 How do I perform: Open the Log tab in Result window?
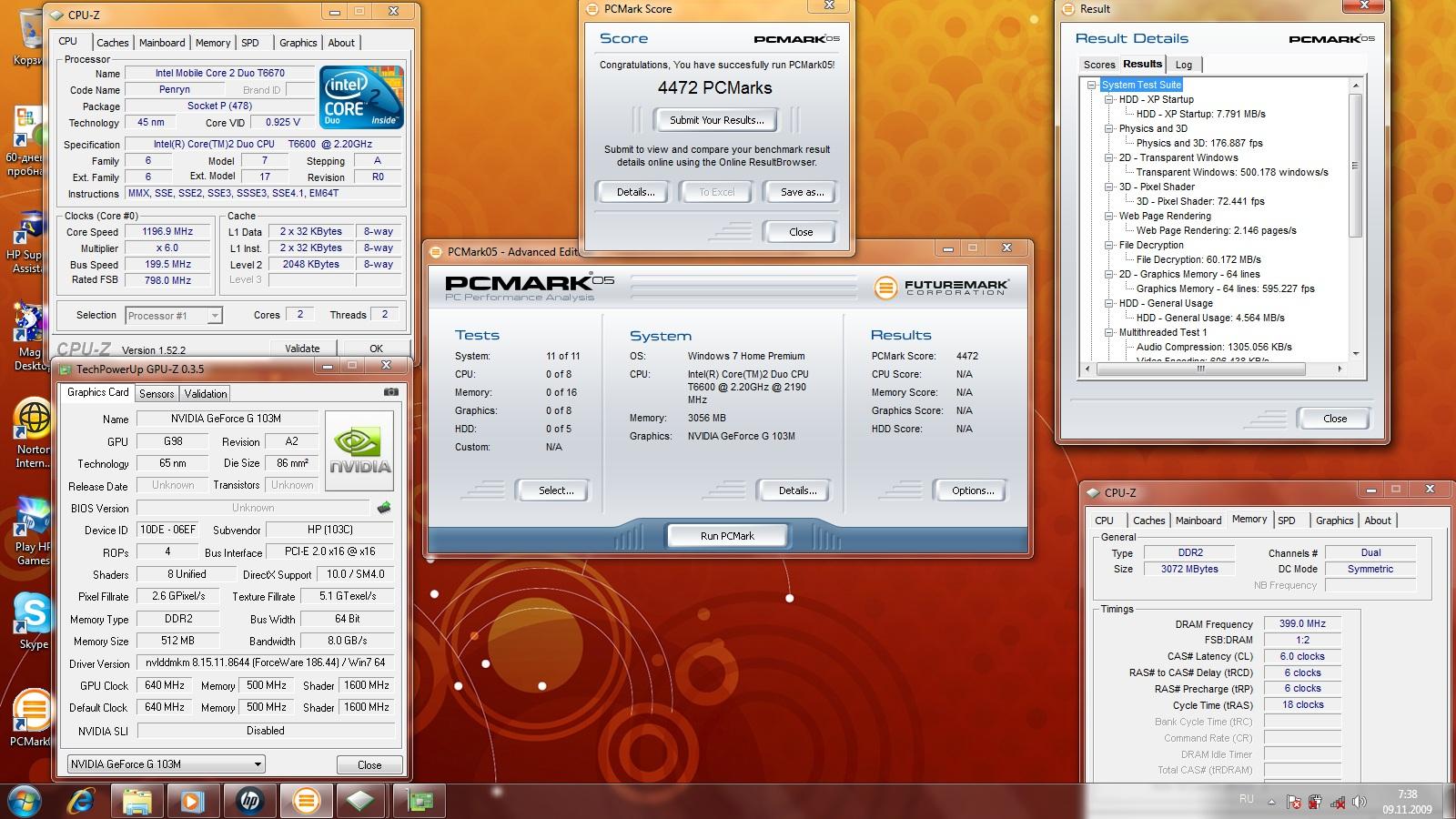[x=1184, y=65]
